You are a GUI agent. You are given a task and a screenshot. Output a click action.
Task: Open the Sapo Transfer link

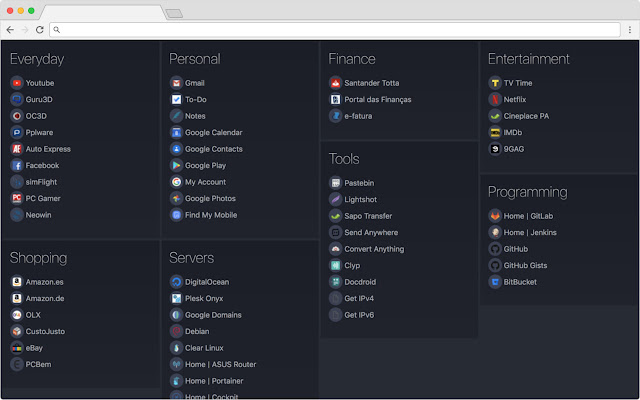click(x=368, y=216)
